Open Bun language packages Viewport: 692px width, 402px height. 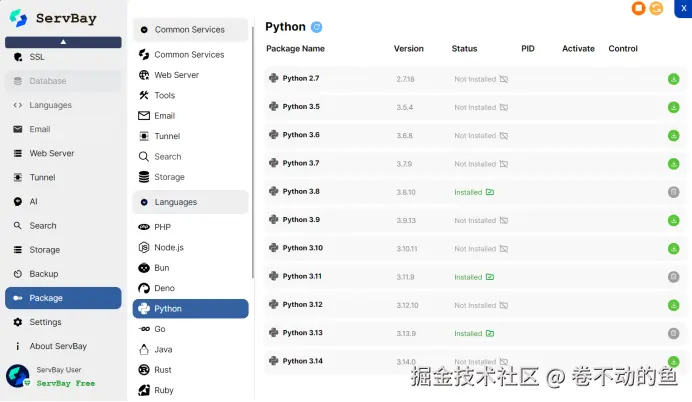(x=190, y=268)
